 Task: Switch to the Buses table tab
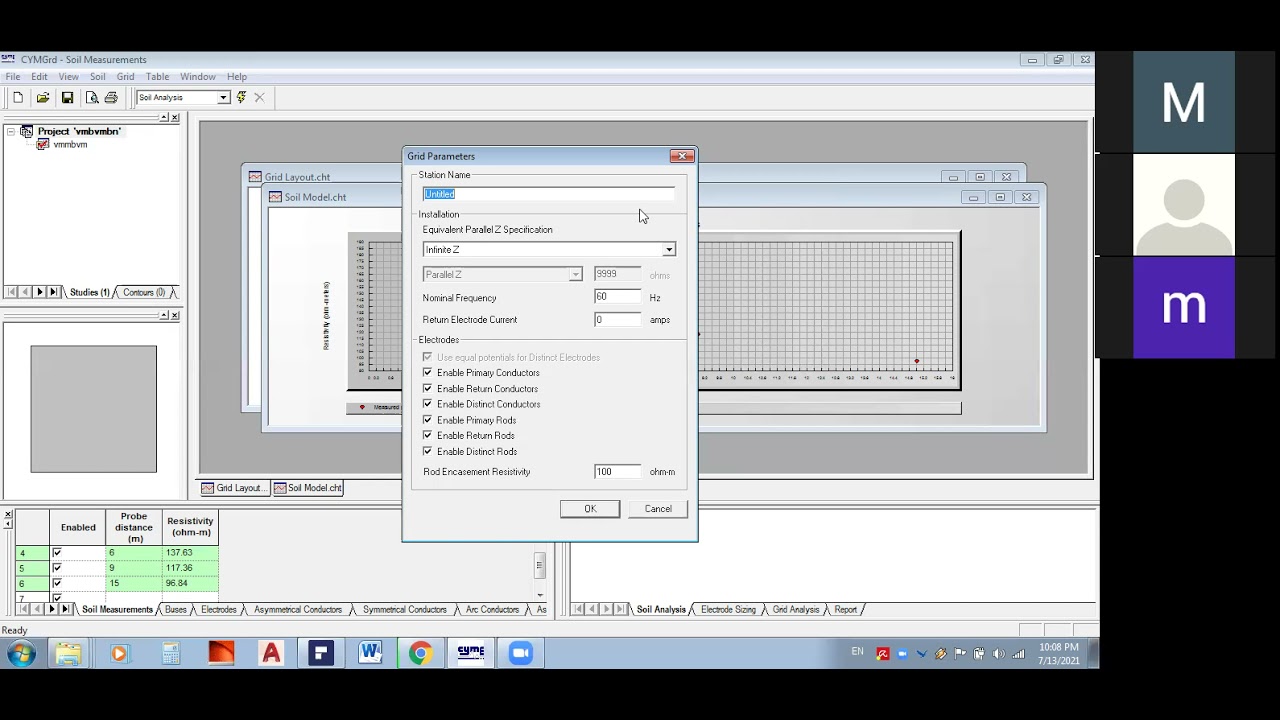(176, 610)
